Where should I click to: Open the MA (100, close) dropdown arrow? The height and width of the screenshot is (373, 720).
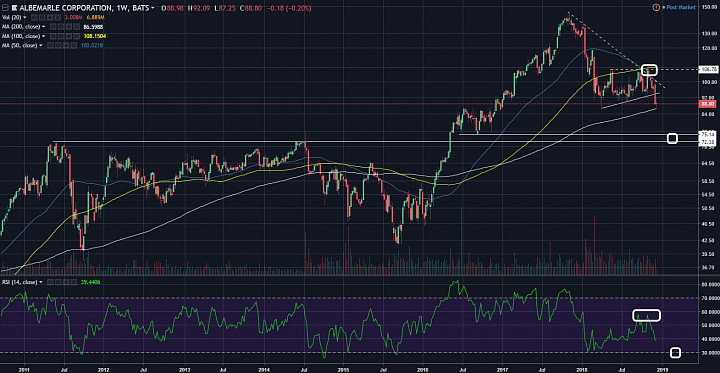pyautogui.click(x=43, y=36)
